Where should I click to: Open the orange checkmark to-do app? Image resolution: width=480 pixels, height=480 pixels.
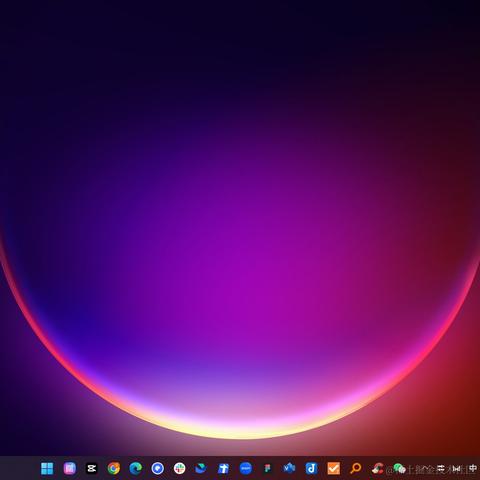pyautogui.click(x=334, y=468)
